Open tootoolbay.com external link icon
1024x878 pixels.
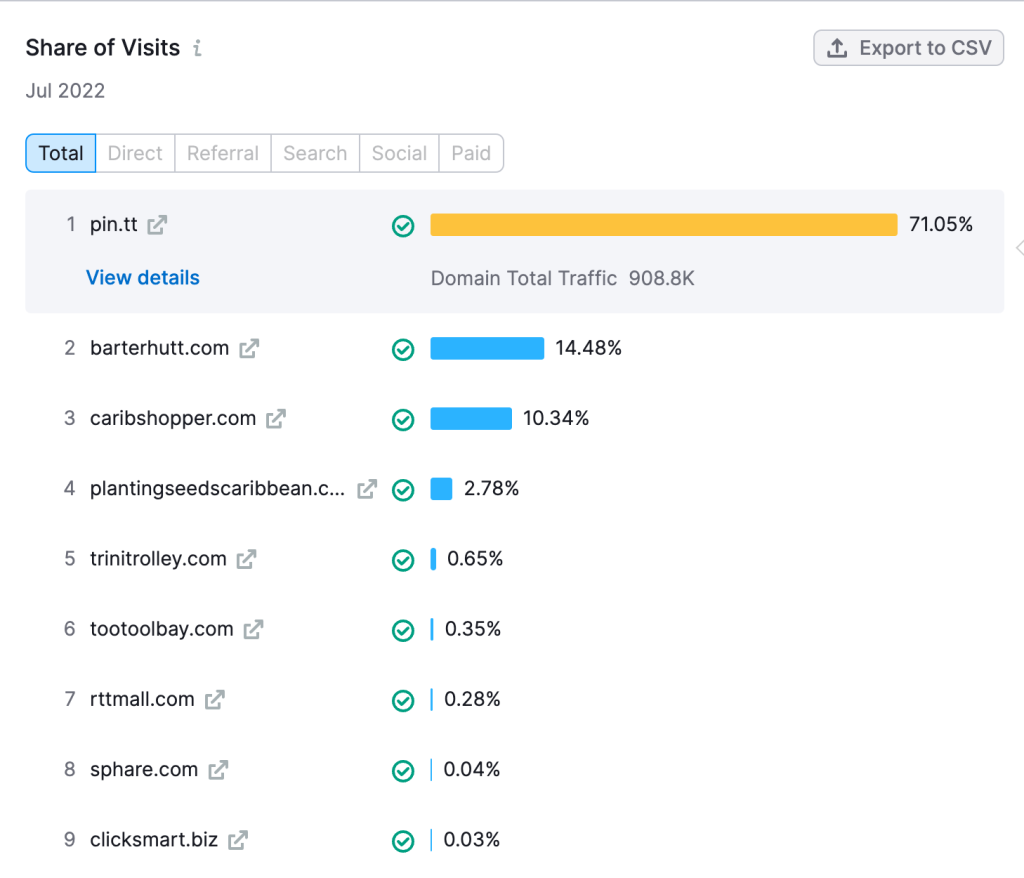pos(253,630)
